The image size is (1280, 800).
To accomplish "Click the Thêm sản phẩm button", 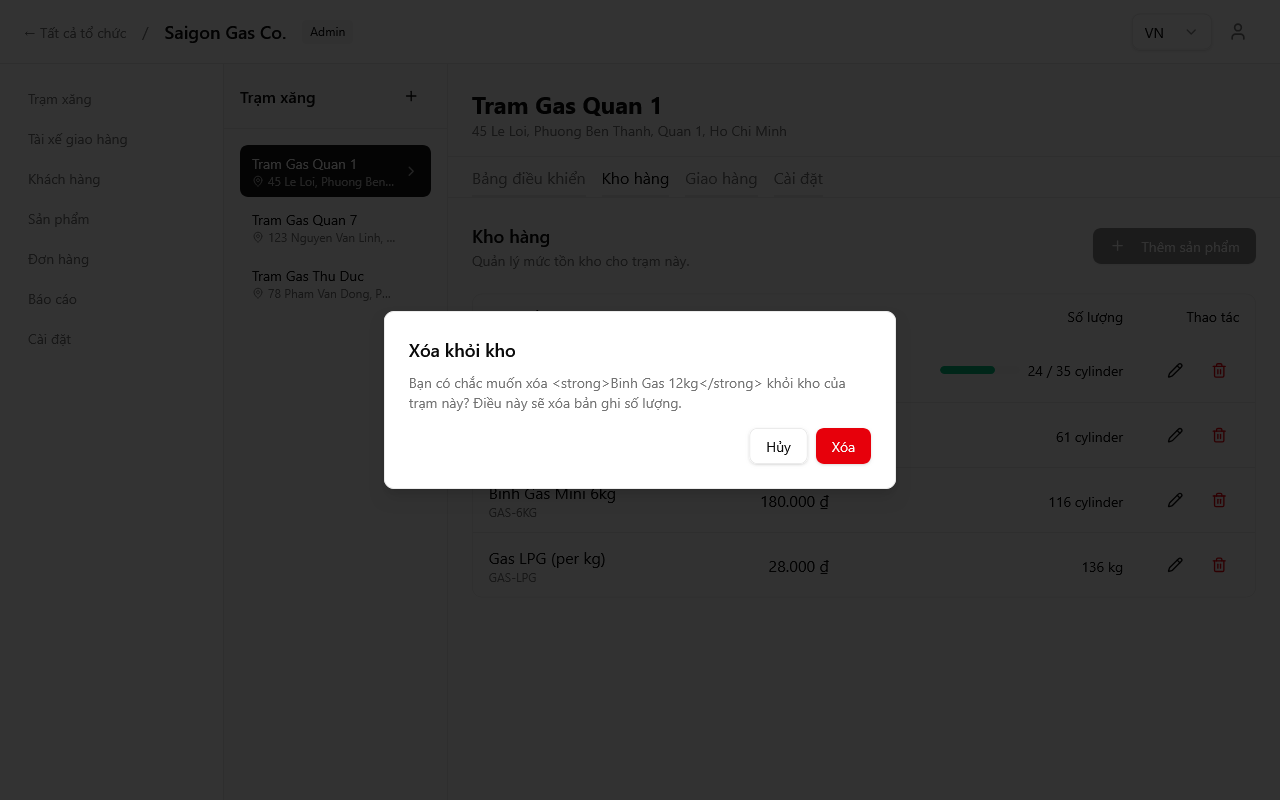I will click(1174, 246).
